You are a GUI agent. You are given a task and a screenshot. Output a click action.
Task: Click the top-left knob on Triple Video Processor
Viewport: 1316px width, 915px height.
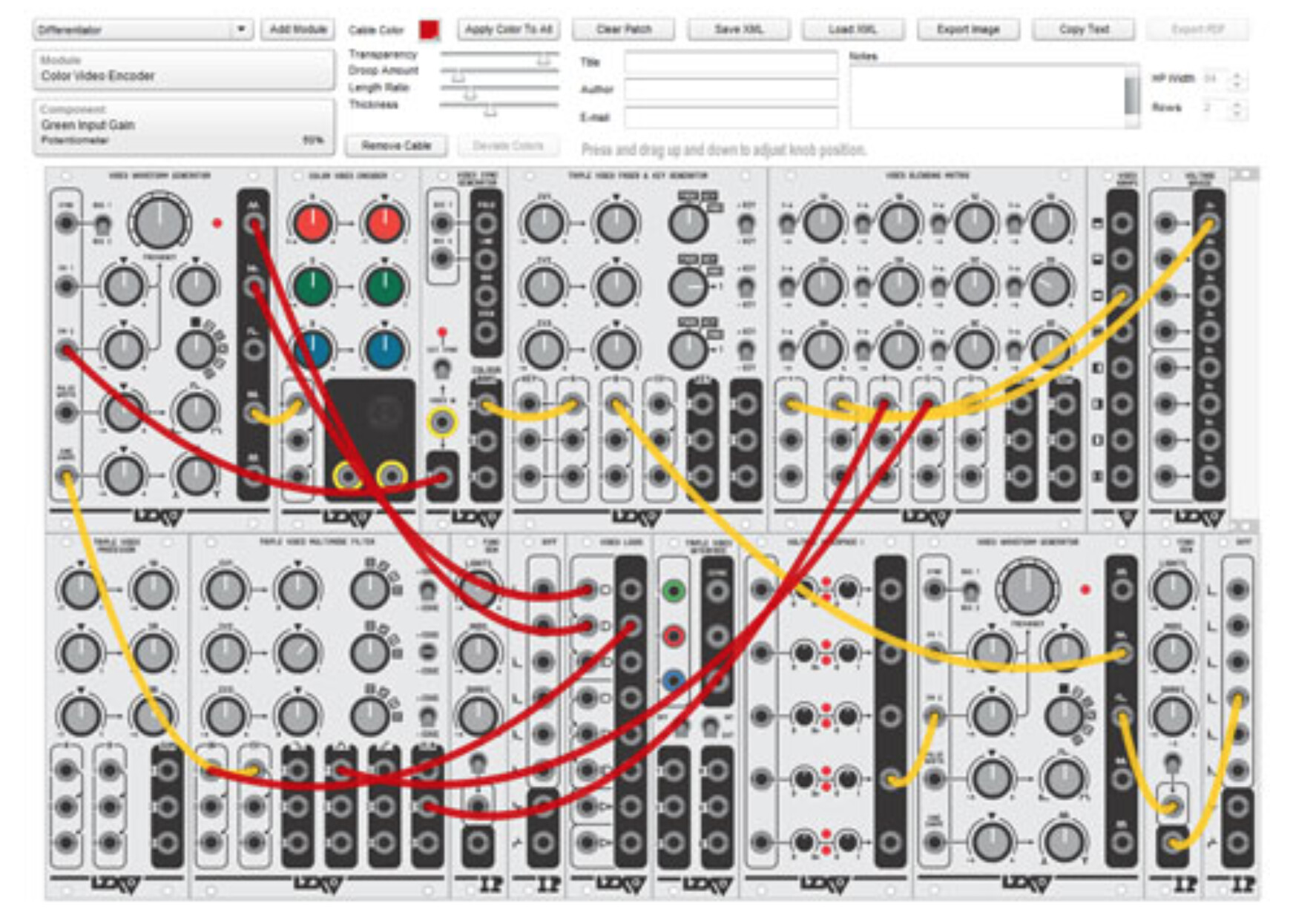coord(80,589)
